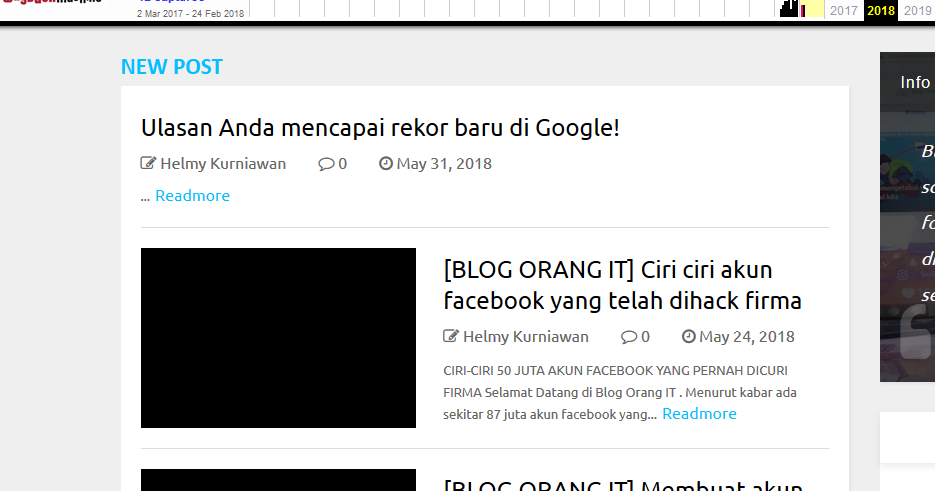
Task: Open Readmore link under the Google ulasan post
Action: (192, 196)
